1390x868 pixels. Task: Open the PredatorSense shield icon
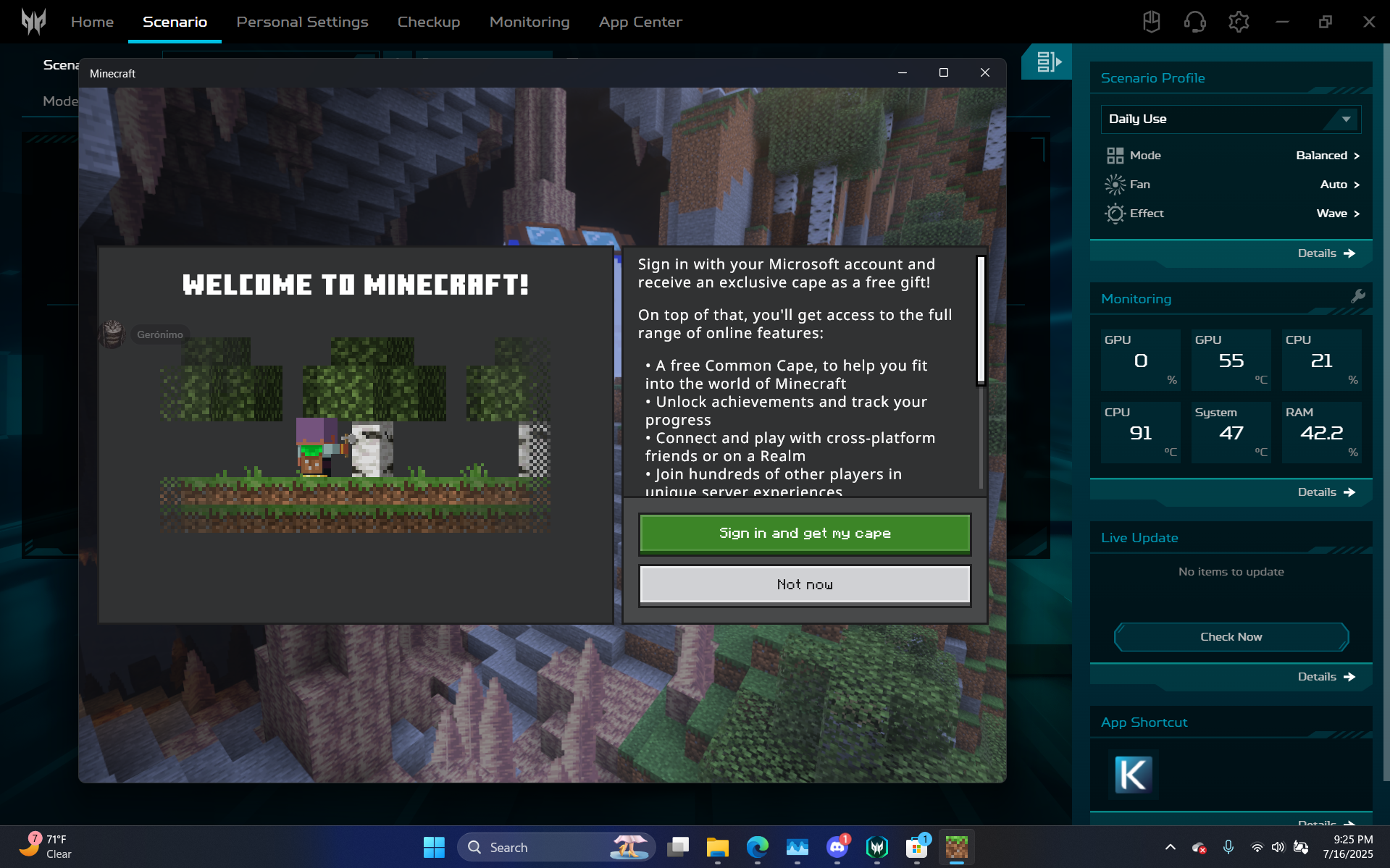[1151, 22]
